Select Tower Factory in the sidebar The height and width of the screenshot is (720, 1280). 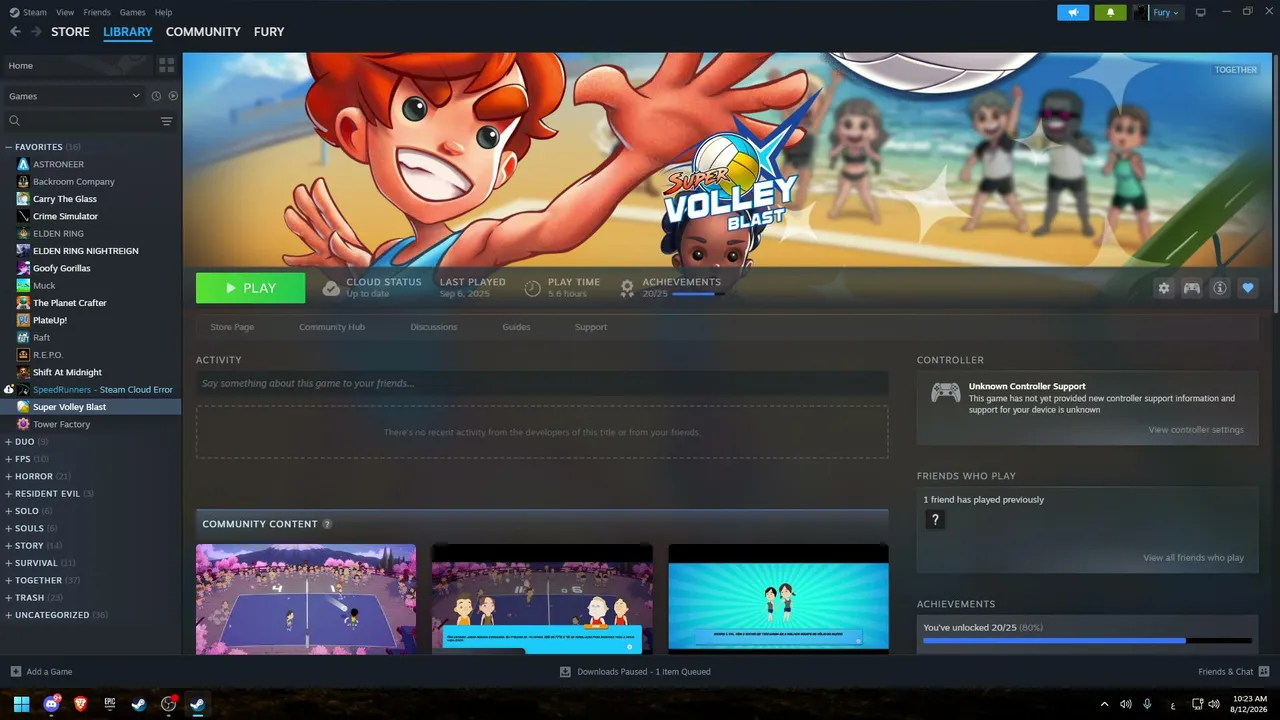click(62, 424)
